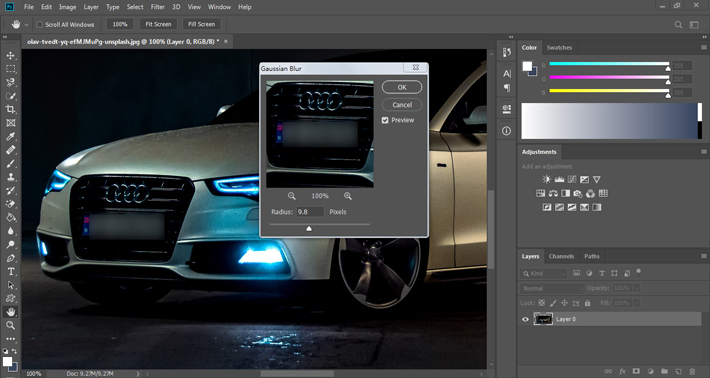The height and width of the screenshot is (378, 710).
Task: Select the Quick Selection tool
Action: coord(10,96)
